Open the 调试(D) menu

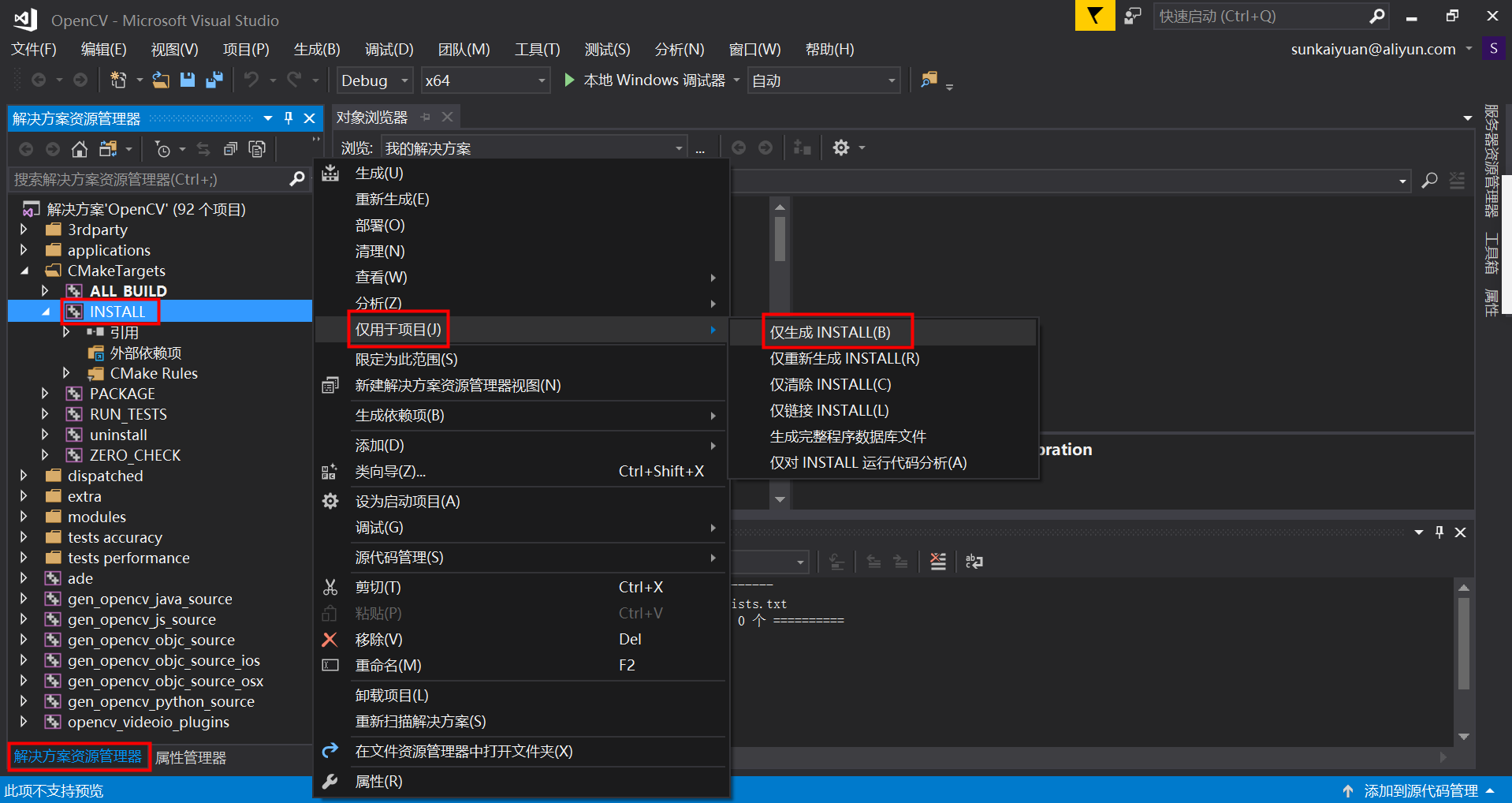pos(389,49)
